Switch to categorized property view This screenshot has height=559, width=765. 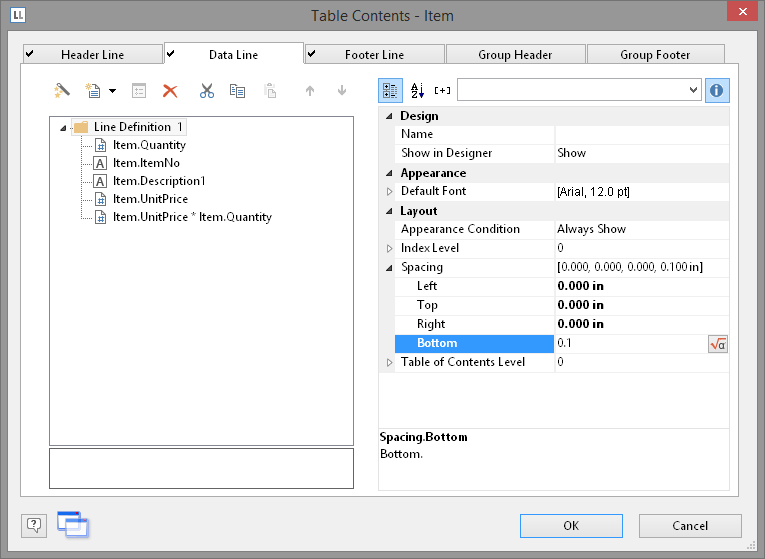[x=390, y=90]
